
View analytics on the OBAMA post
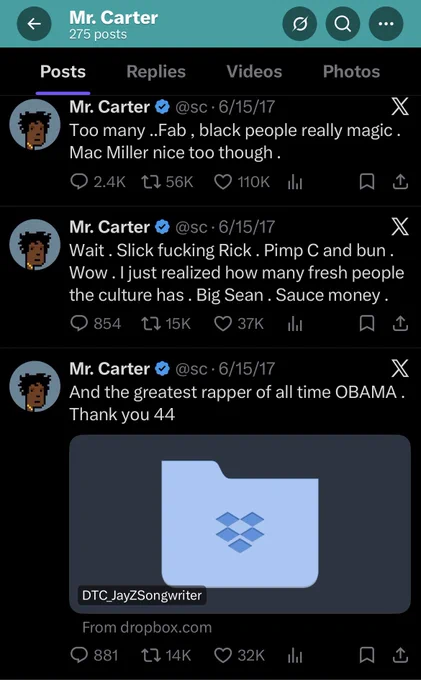coord(295,655)
